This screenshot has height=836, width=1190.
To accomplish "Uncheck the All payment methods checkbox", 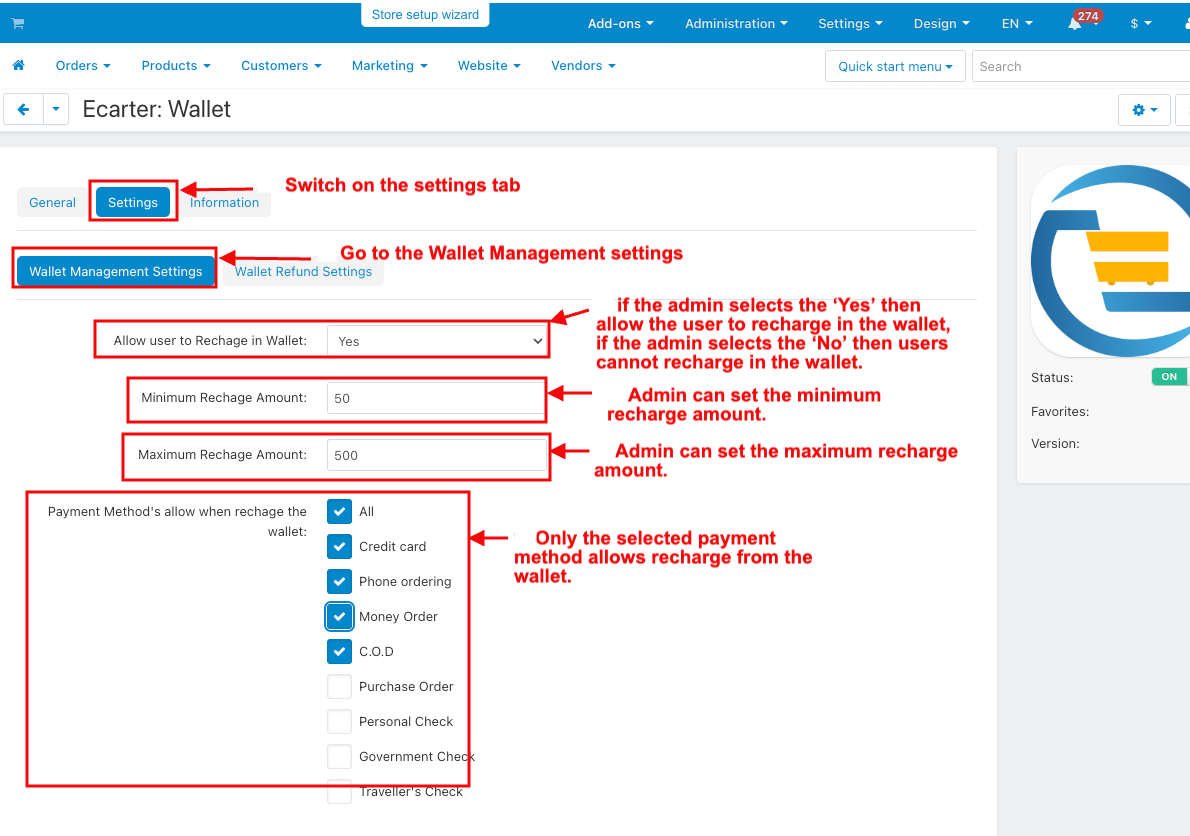I will click(x=340, y=512).
